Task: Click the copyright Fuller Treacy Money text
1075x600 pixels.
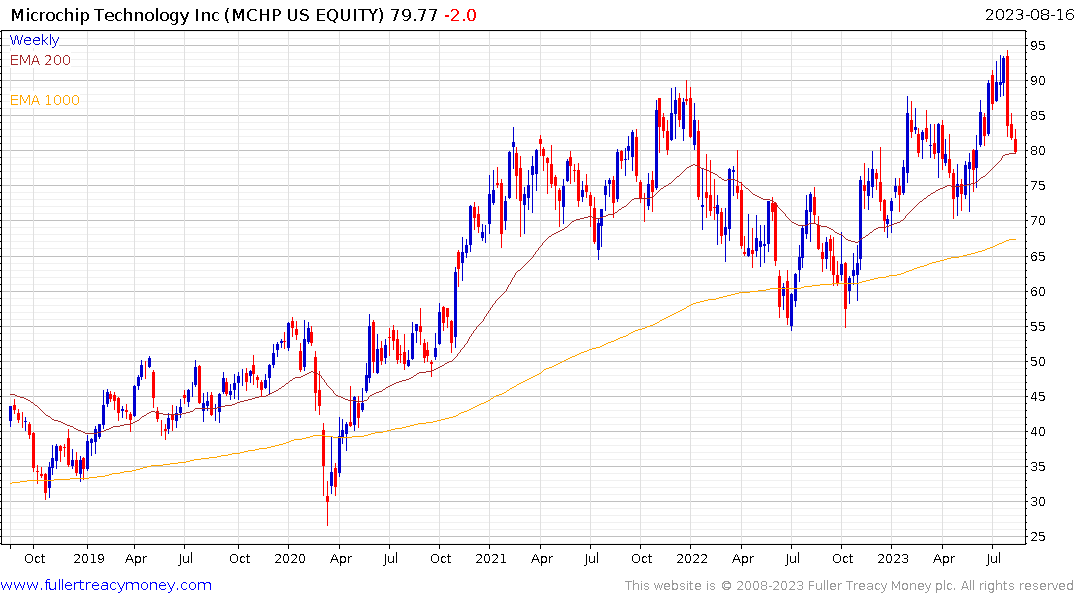Action: (x=849, y=586)
